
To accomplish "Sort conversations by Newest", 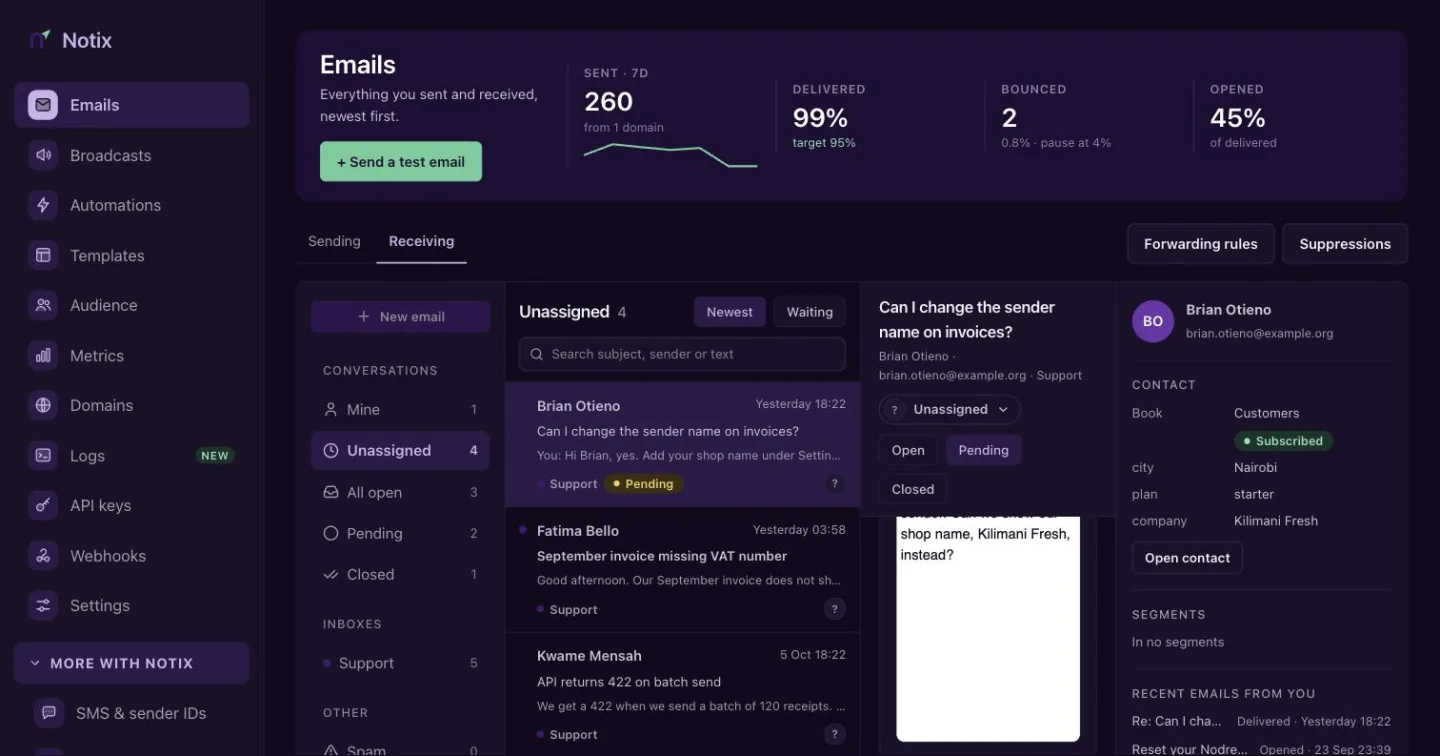I will [730, 312].
